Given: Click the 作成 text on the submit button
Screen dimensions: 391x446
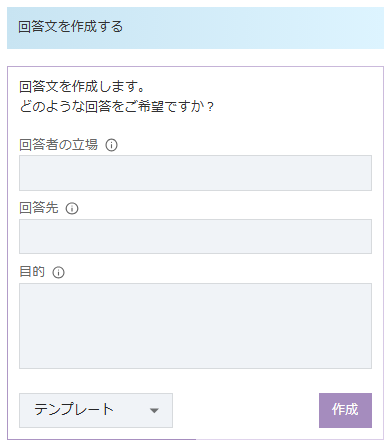Looking at the screenshot, I should pos(345,410).
